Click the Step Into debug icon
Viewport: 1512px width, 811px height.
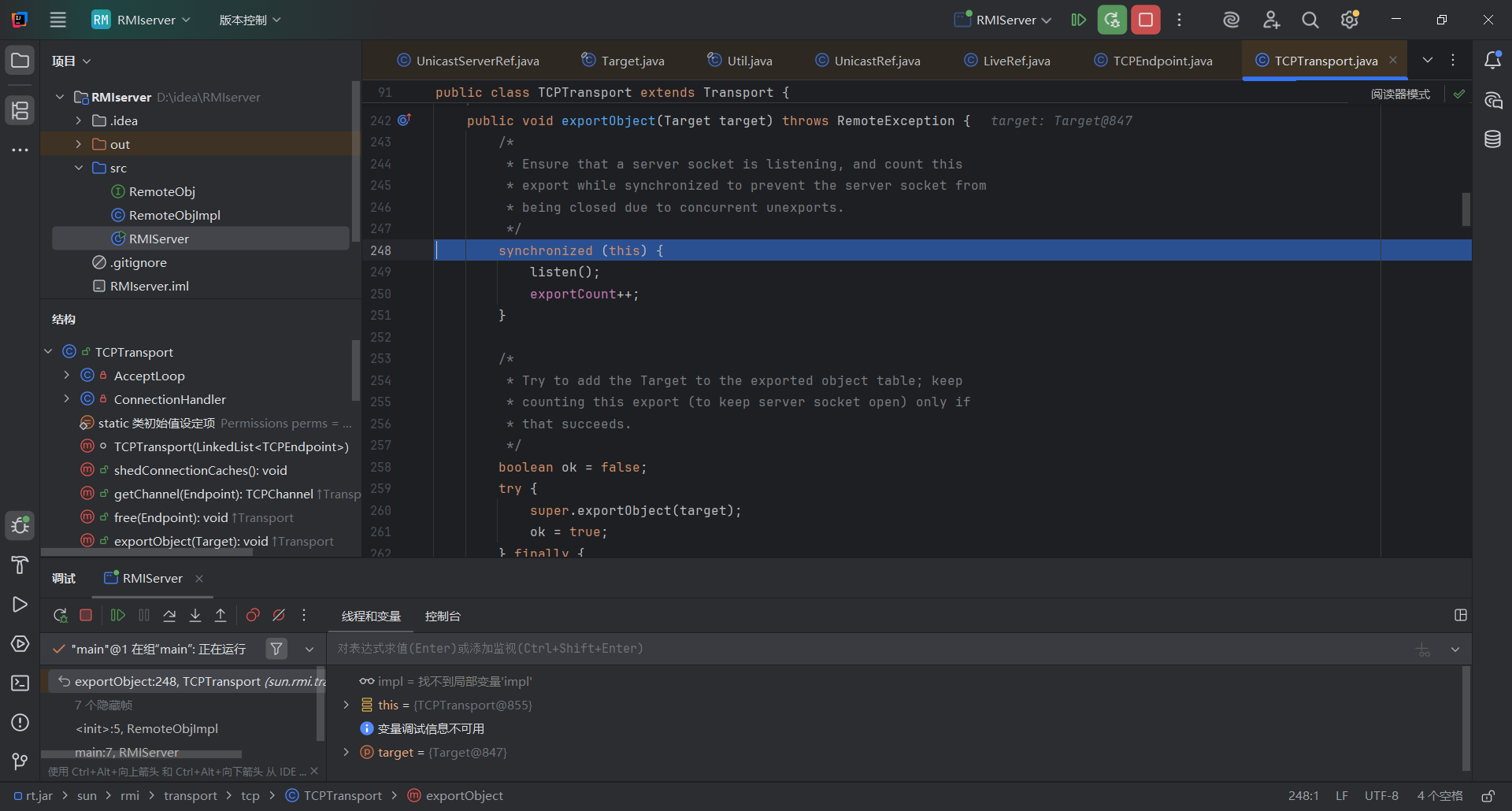click(195, 616)
